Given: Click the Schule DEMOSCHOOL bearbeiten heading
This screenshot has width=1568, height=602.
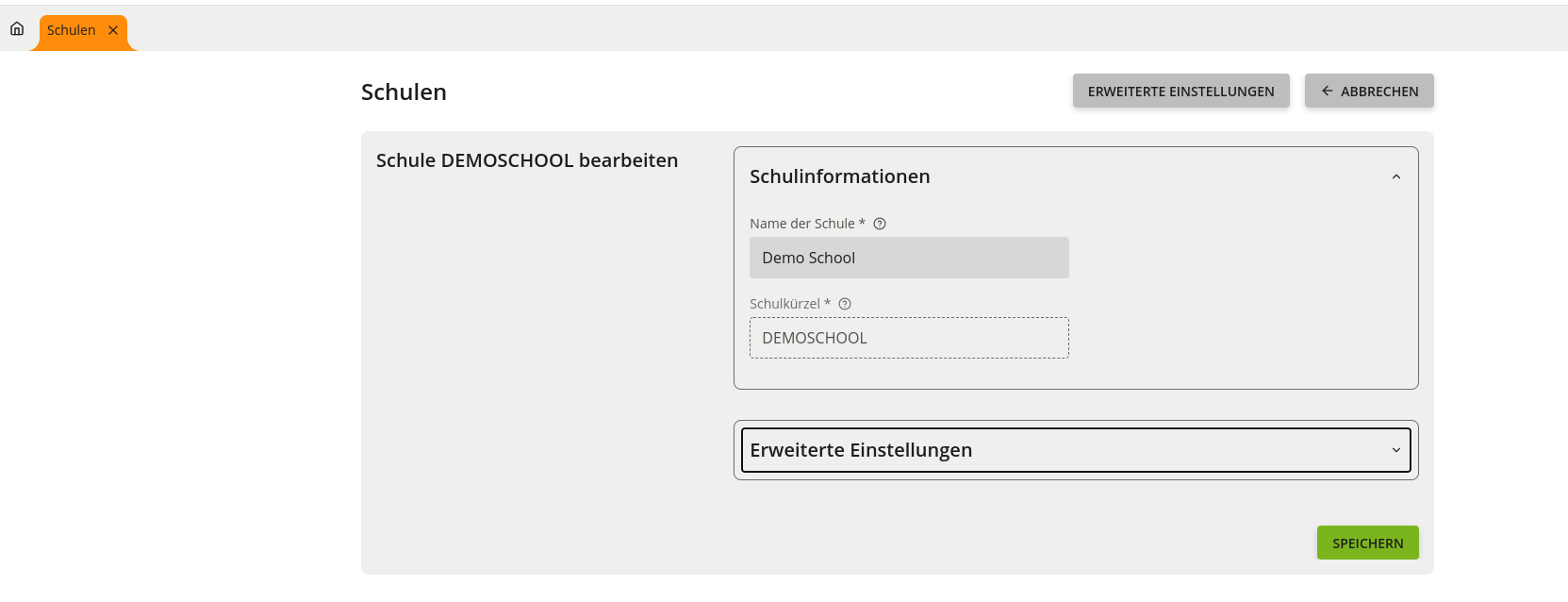Looking at the screenshot, I should pyautogui.click(x=527, y=160).
